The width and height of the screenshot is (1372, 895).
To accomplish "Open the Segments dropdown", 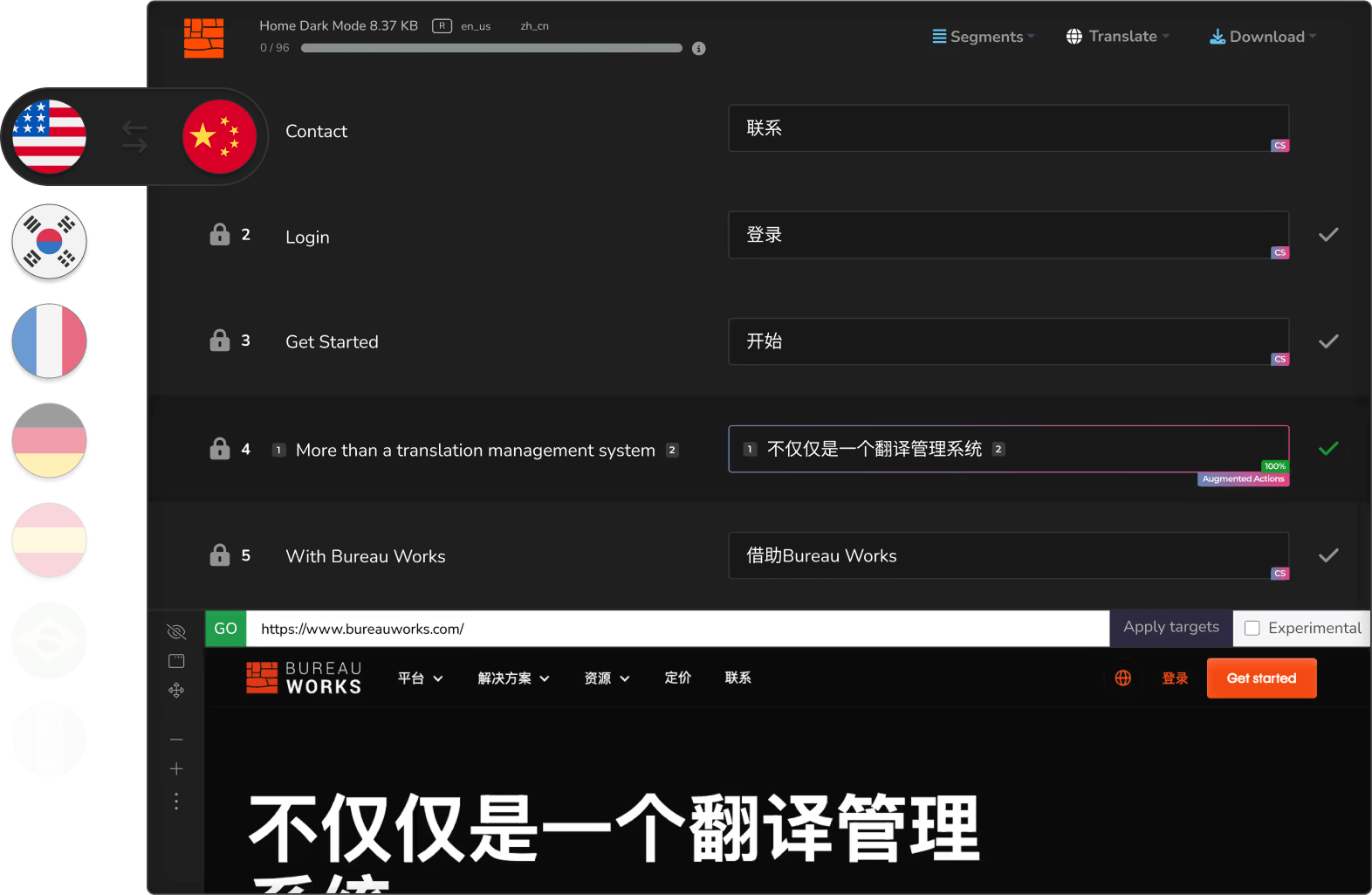I will click(984, 37).
